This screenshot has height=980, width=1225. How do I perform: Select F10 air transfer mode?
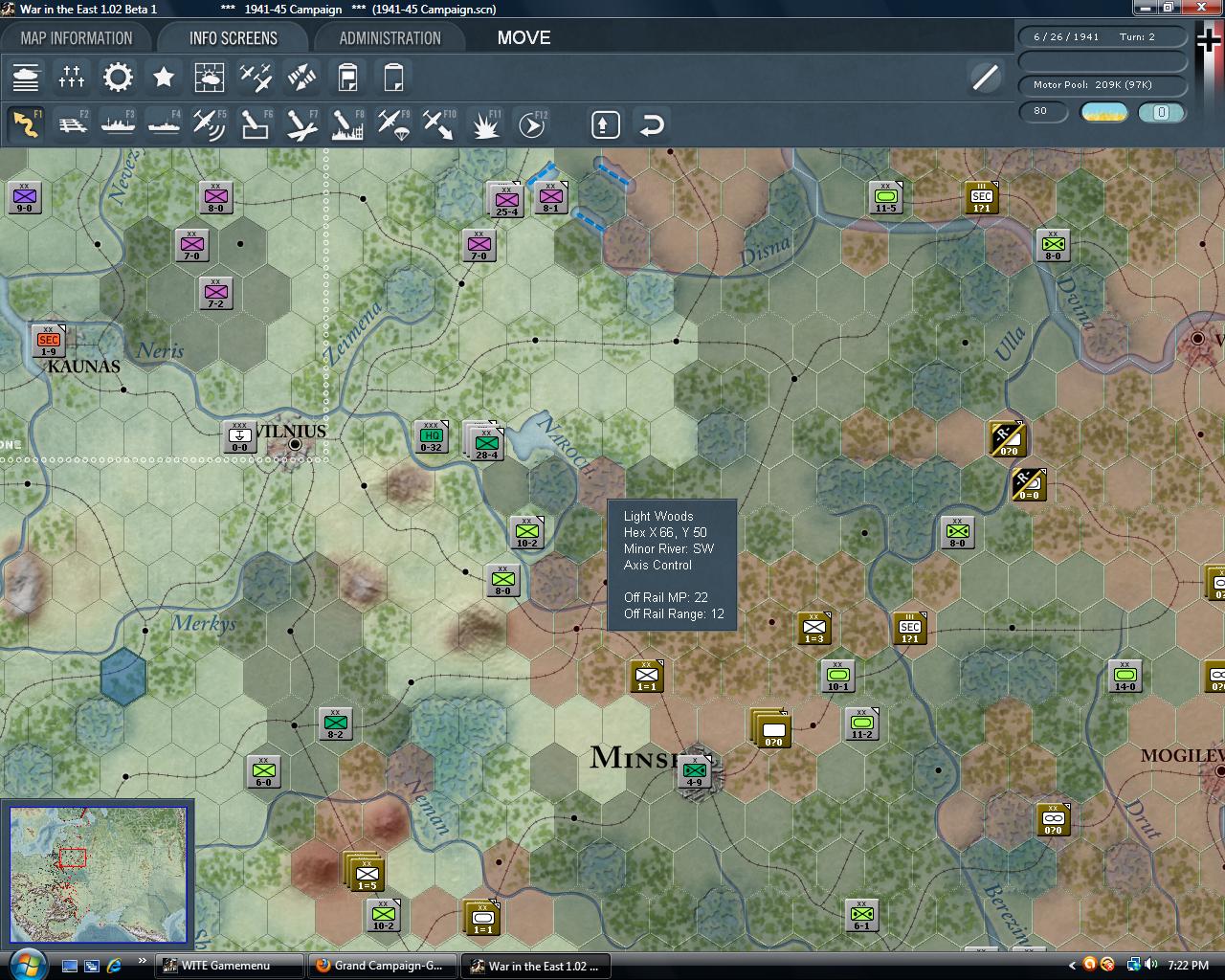point(439,124)
